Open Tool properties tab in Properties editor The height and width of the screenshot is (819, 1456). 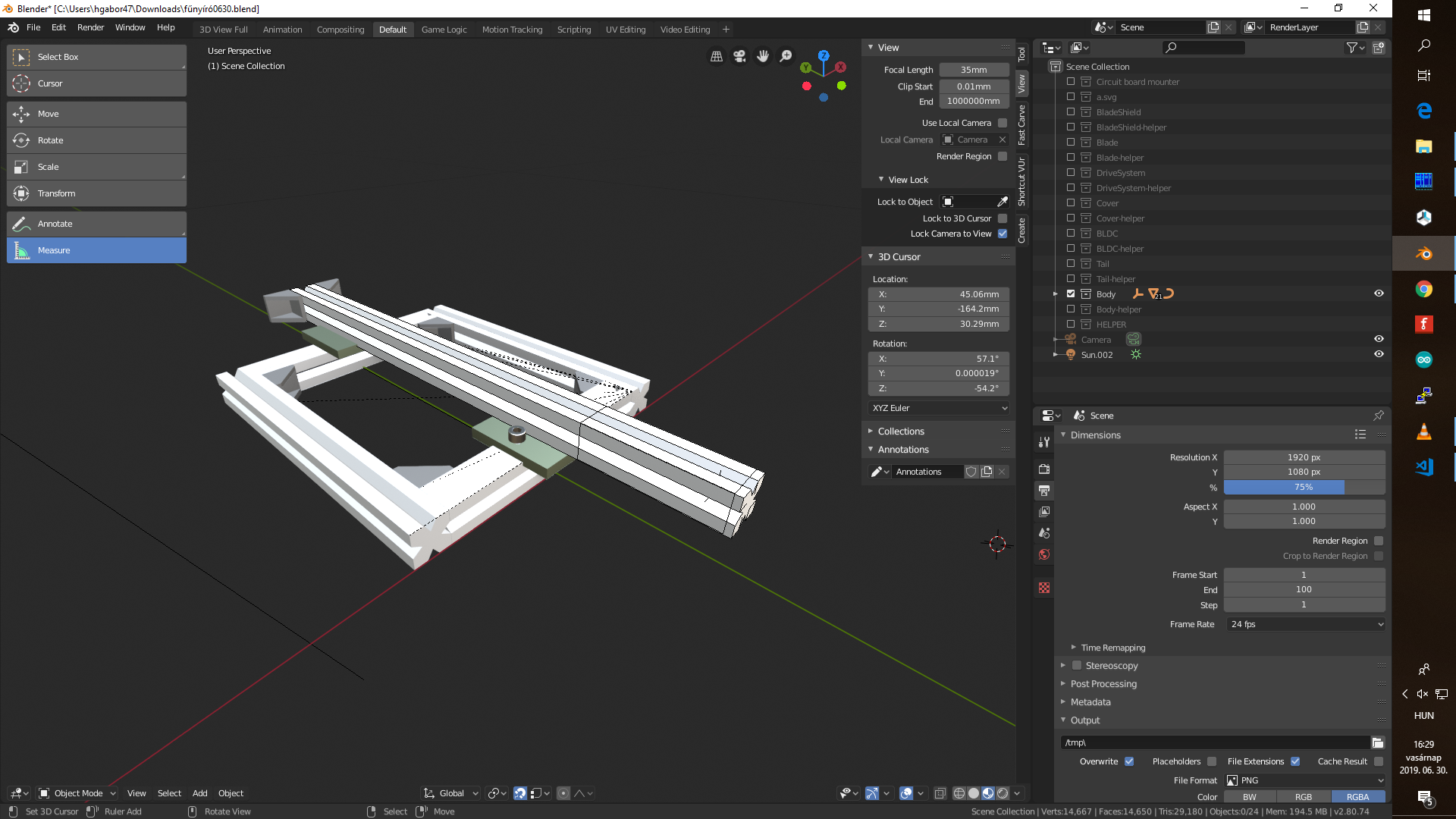coord(1044,442)
